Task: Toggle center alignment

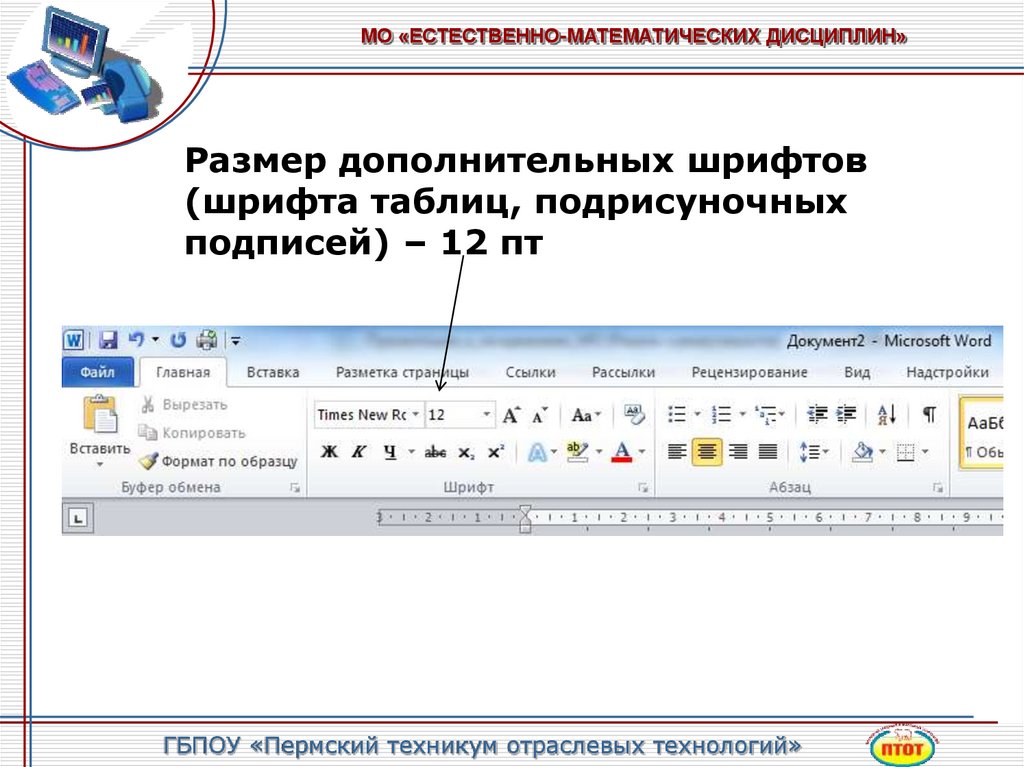Action: click(x=707, y=451)
